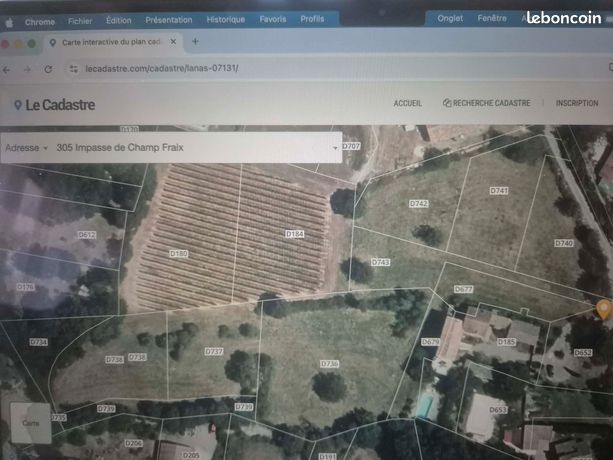613x460 pixels.
Task: Open the Apple menu
Action: click(9, 23)
